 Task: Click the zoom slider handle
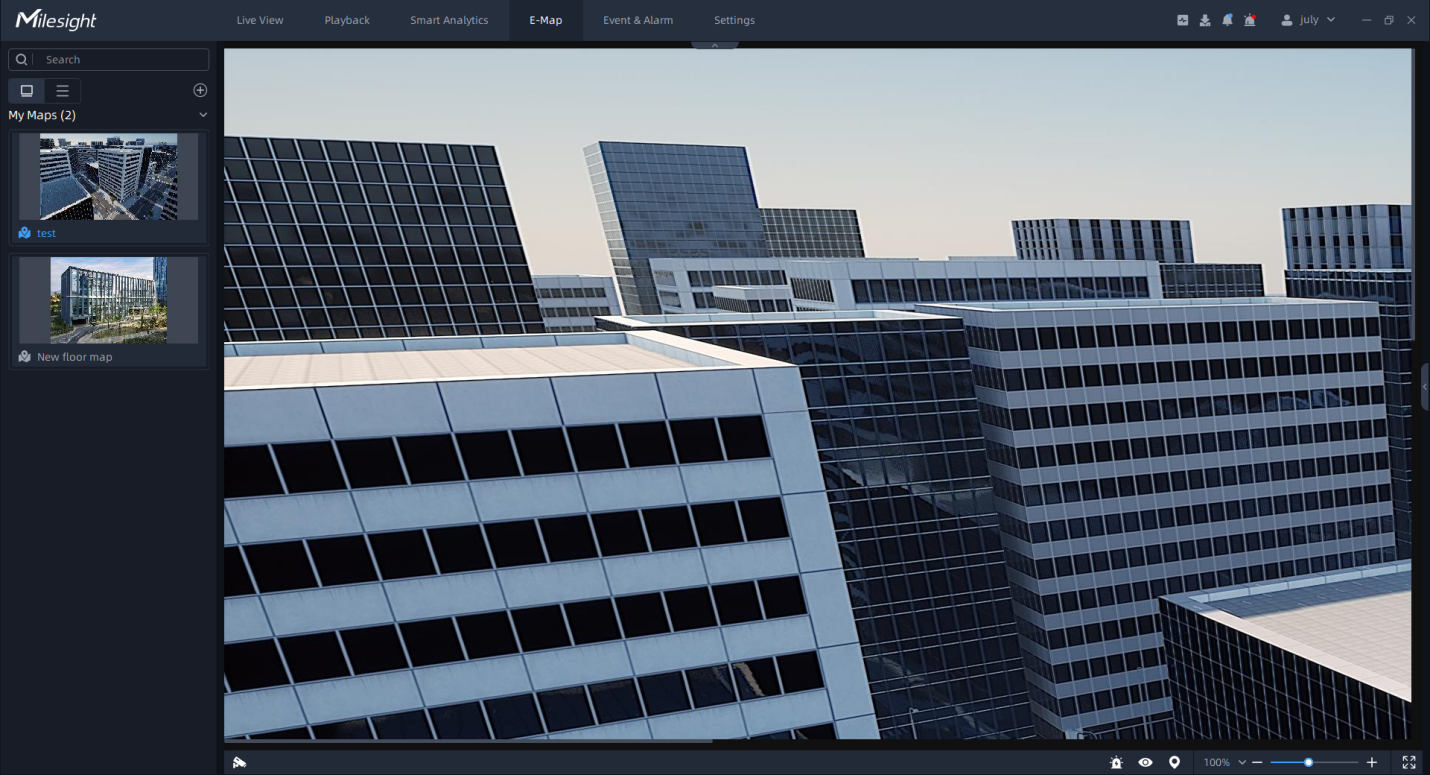pos(1308,762)
